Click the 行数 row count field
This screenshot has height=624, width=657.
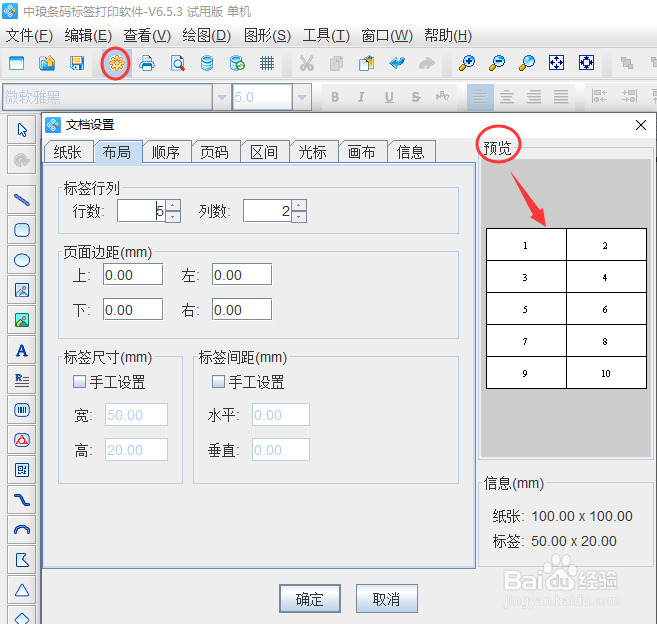(141, 211)
